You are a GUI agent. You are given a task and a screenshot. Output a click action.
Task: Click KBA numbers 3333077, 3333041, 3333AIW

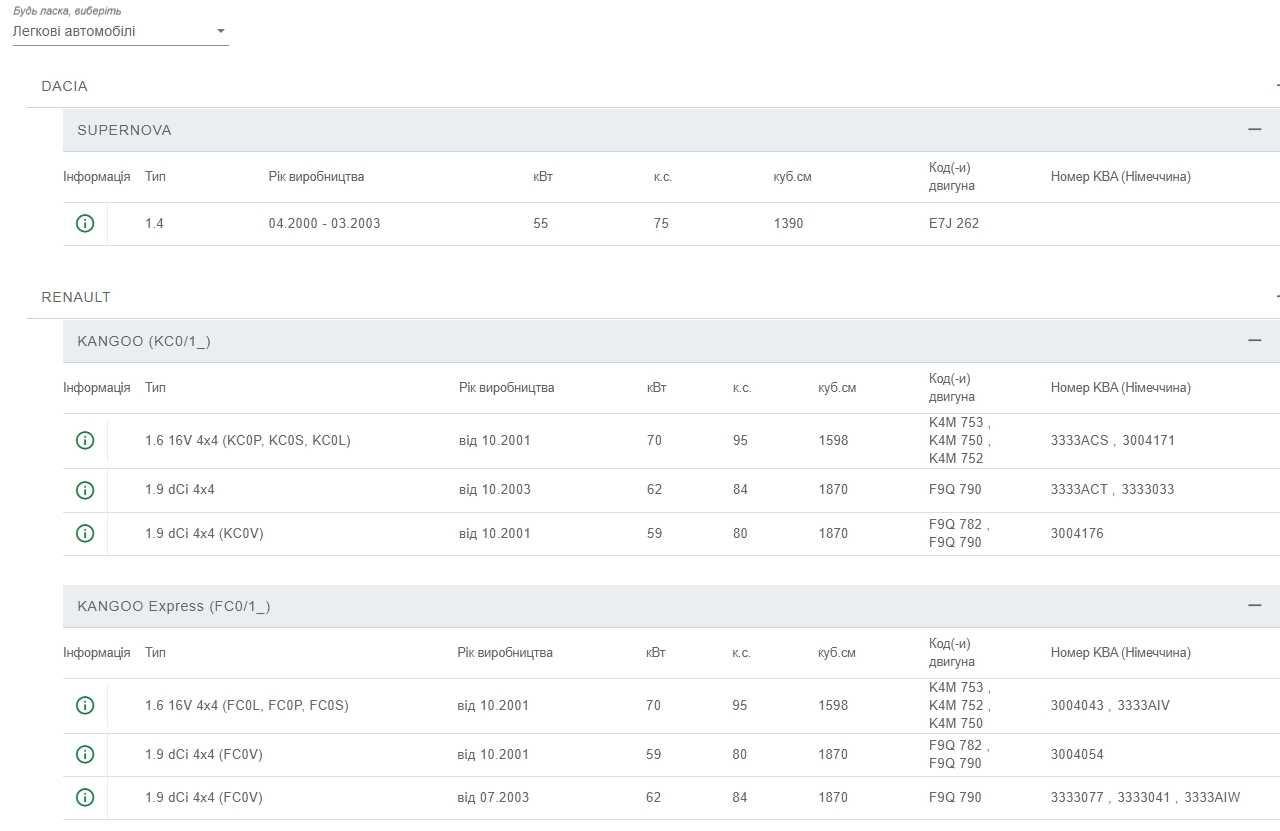click(x=1145, y=797)
